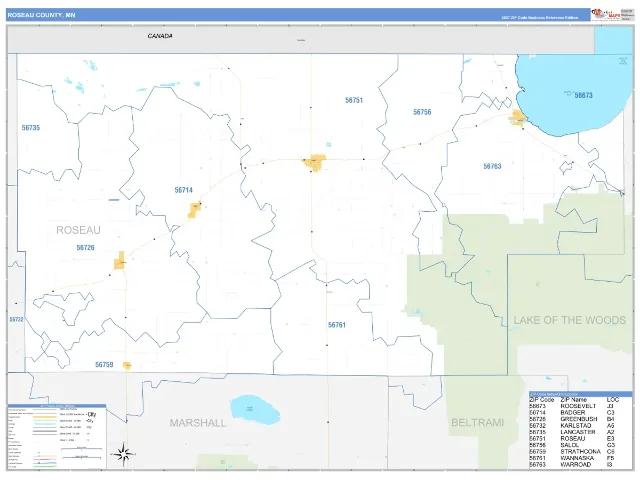
Task: Click the thick gray swatch in the map legend
Action: point(44,431)
